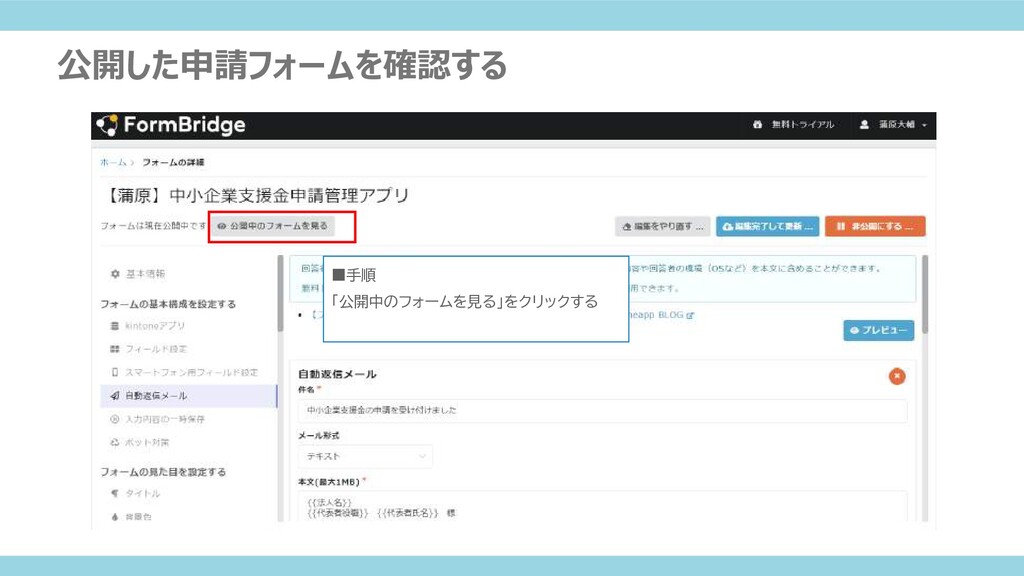The image size is (1024, 576).
Task: Click save icon beside 入力内容の一時保存
Action: coord(115,419)
